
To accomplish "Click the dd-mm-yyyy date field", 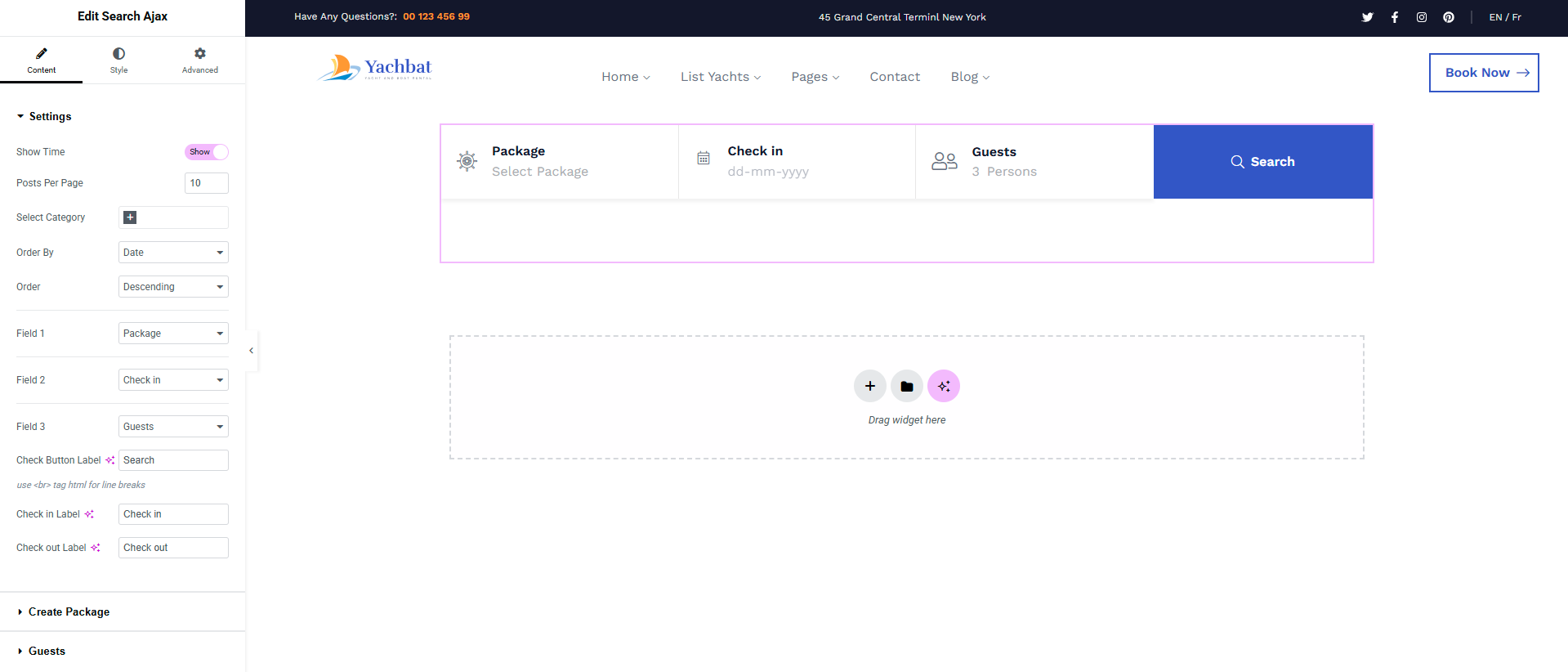I will point(768,172).
